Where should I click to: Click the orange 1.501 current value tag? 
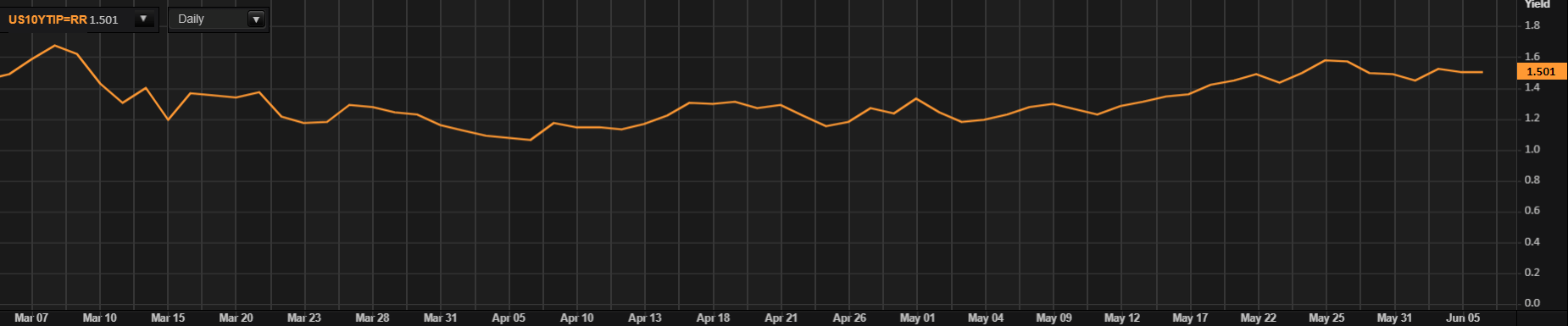coord(1541,72)
